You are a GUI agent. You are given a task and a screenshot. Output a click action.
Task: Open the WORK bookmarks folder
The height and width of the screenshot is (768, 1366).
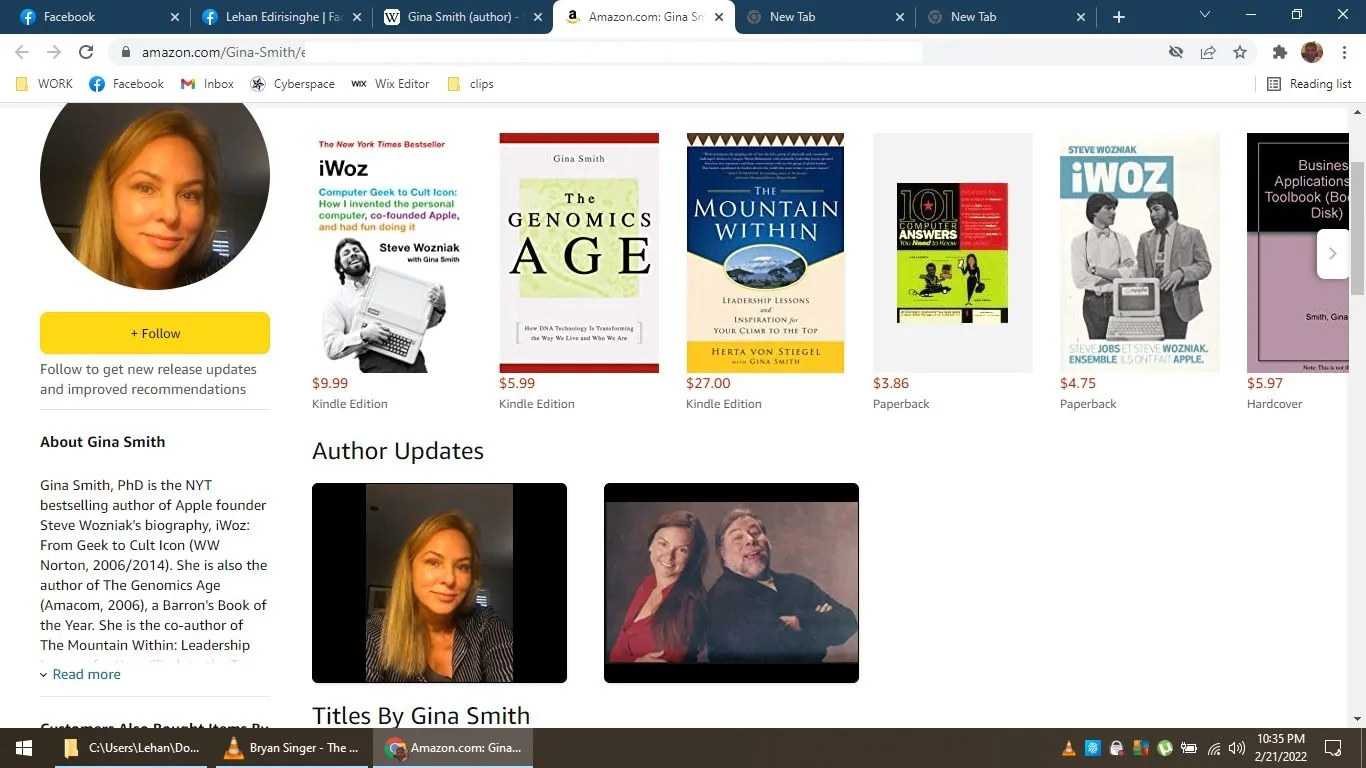tap(44, 84)
